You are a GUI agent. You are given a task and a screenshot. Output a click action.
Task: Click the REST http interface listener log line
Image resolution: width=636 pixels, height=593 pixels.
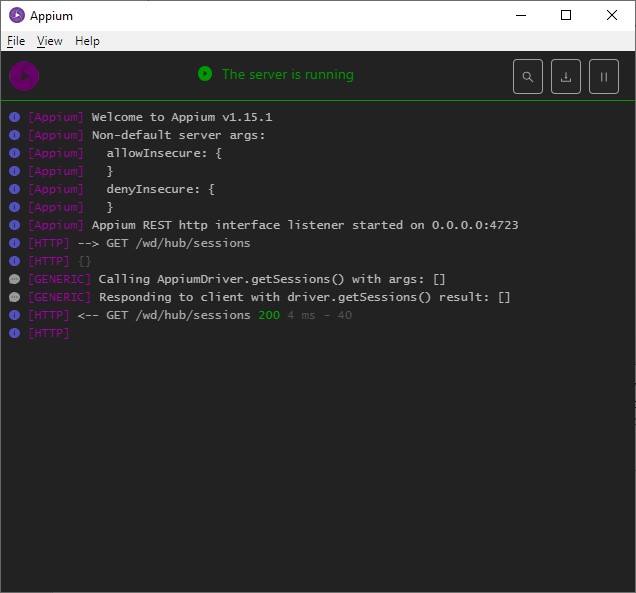pos(305,225)
